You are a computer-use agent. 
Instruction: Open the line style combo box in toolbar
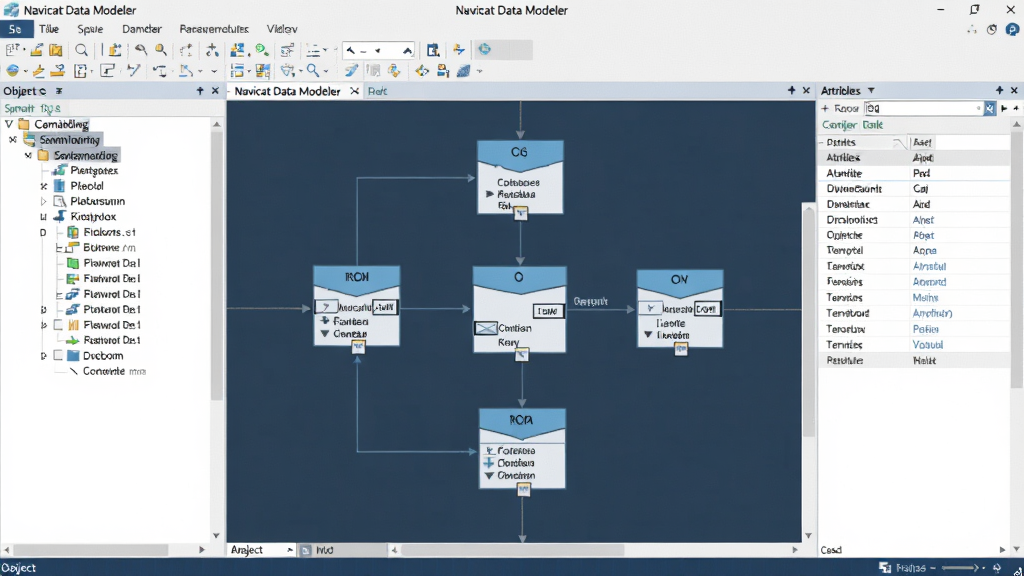(x=379, y=50)
